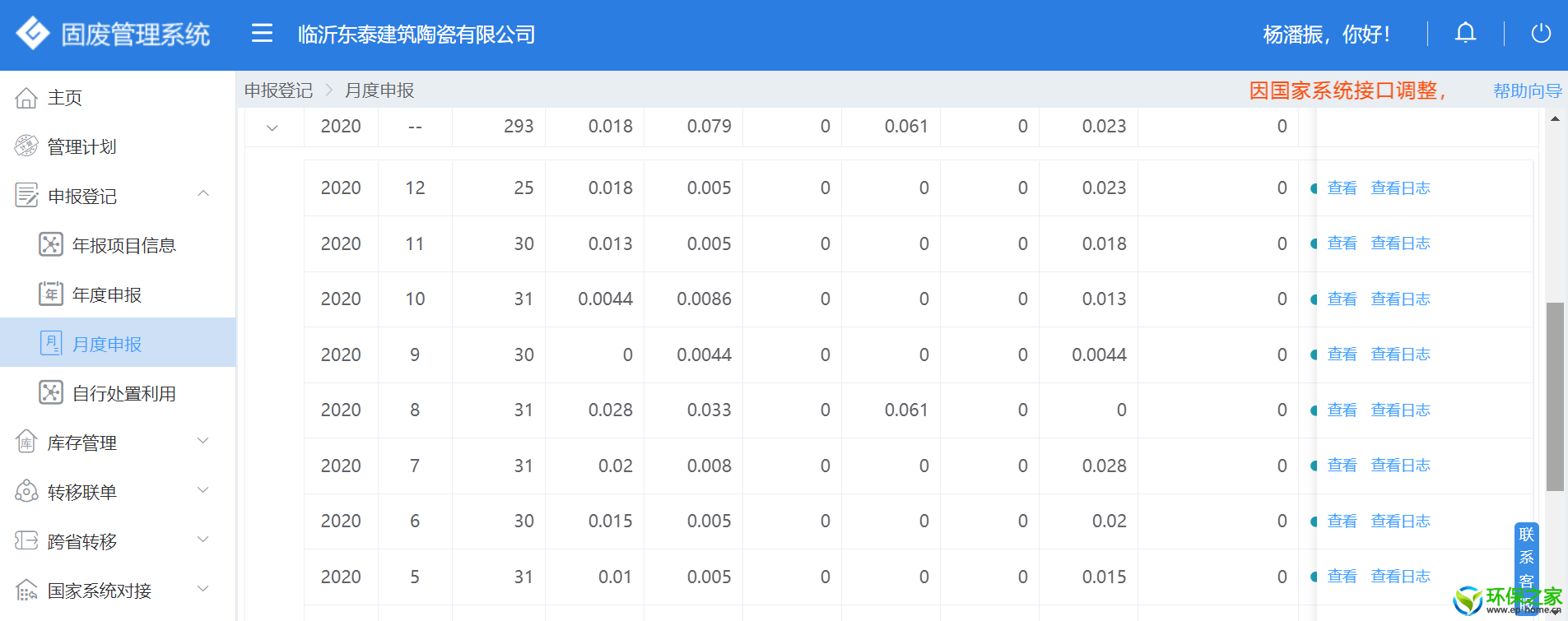Select the 月度申报 menu item
The image size is (1568, 621).
click(x=107, y=344)
